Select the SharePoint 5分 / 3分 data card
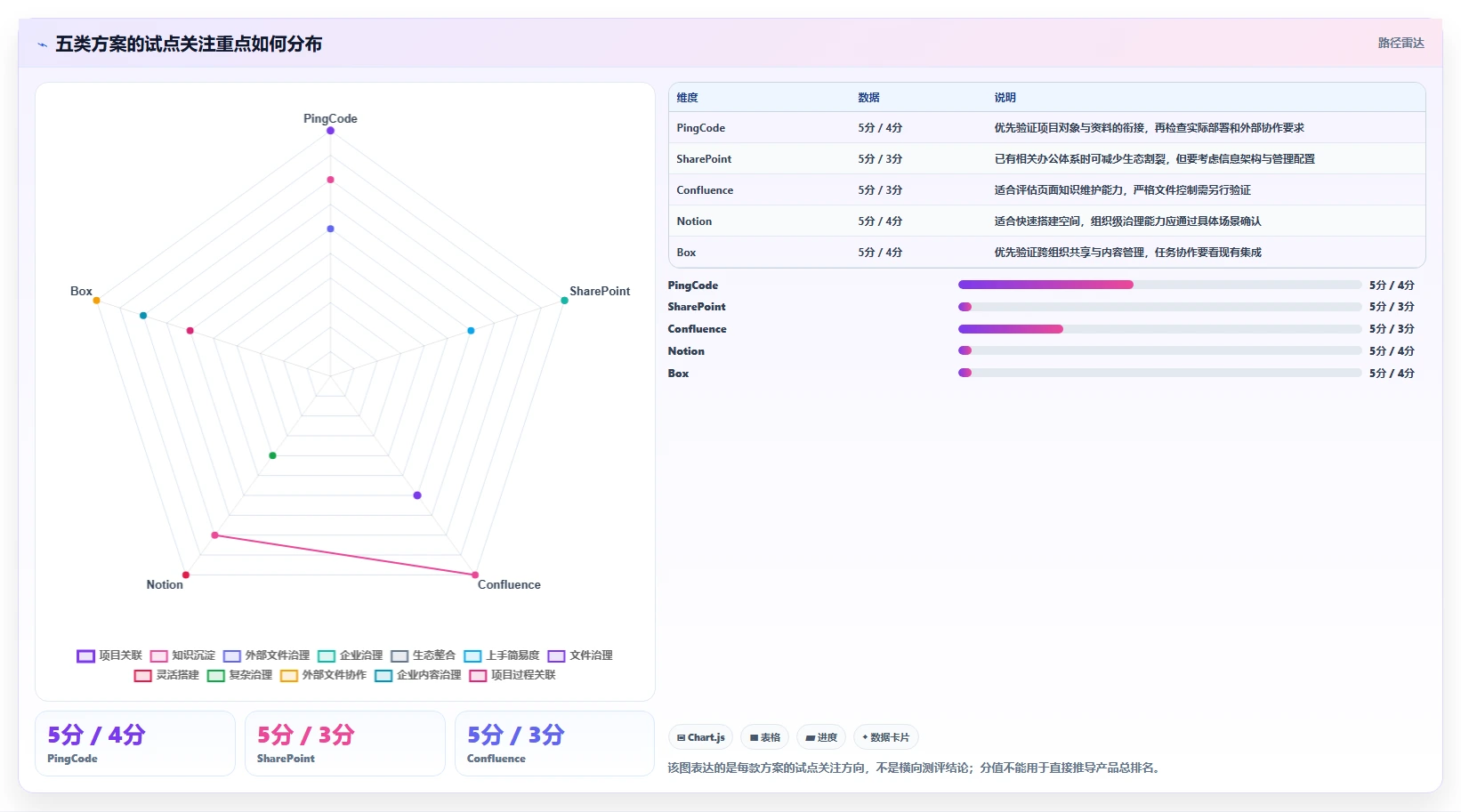This screenshot has height=812, width=1461. coord(345,744)
